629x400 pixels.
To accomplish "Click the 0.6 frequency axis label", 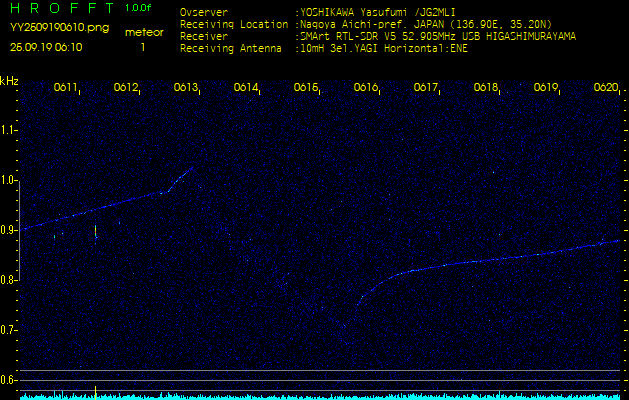I will (9, 380).
